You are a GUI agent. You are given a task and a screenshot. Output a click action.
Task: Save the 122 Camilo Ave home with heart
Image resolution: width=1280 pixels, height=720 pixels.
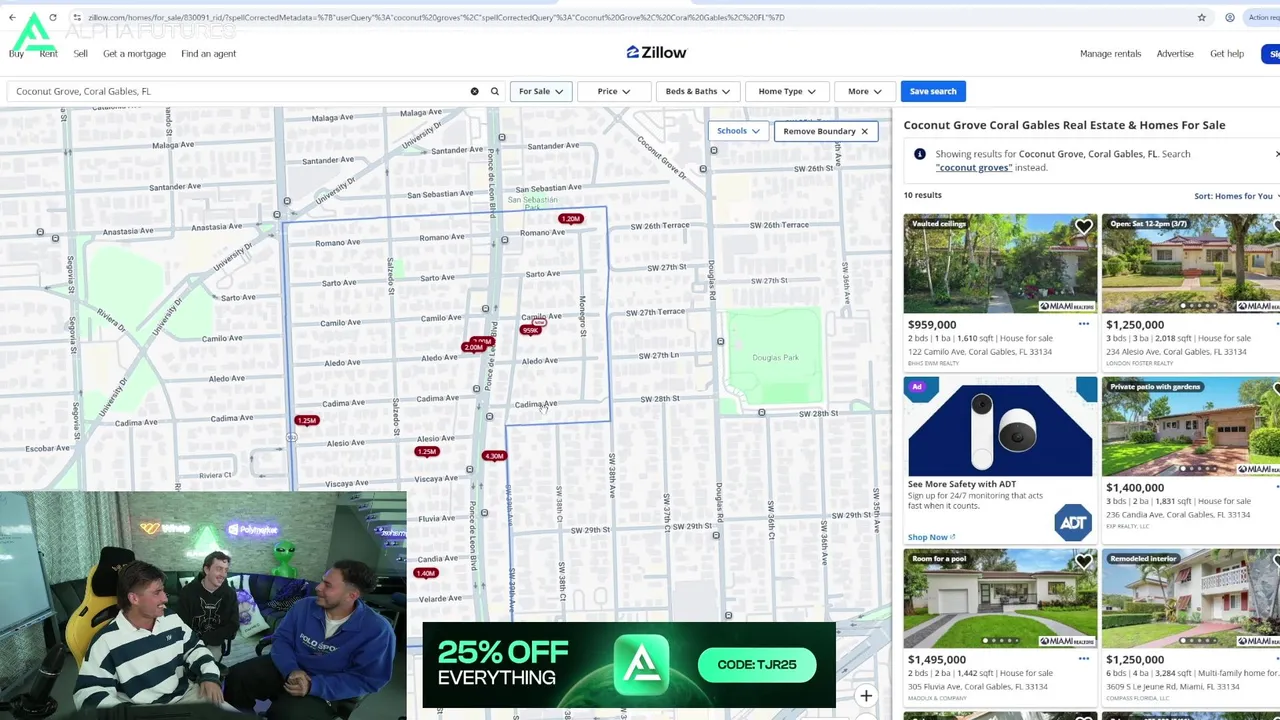point(1083,228)
